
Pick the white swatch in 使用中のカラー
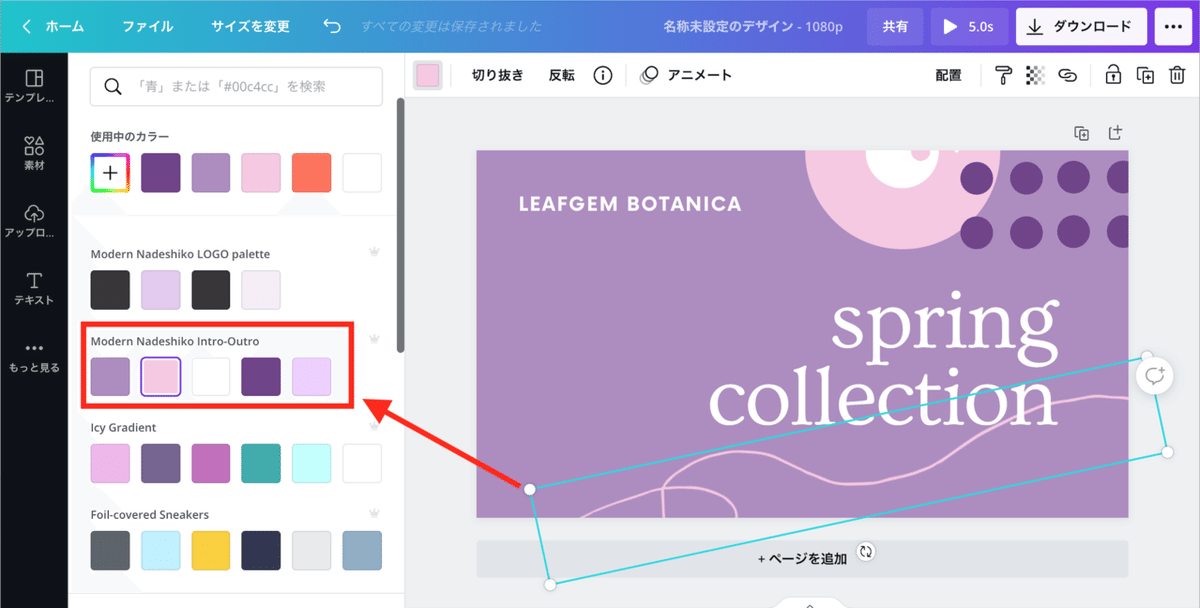tap(362, 173)
